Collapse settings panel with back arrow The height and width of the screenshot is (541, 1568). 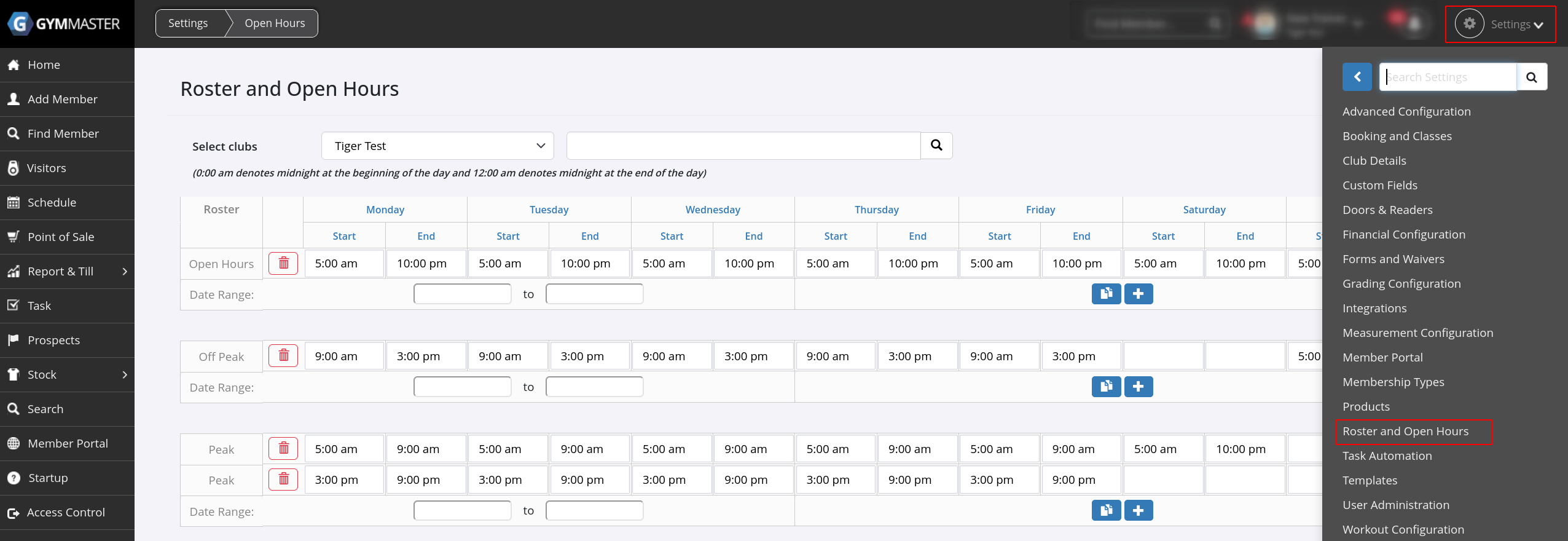point(1357,77)
